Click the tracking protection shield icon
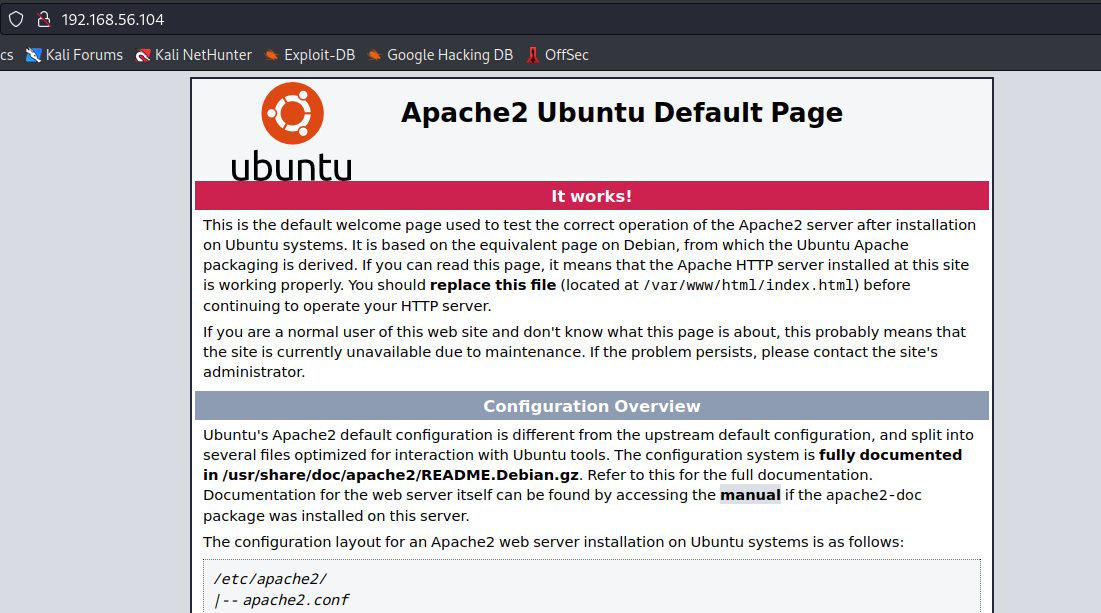Screen dimensions: 1101x613 pyautogui.click(x=15, y=19)
